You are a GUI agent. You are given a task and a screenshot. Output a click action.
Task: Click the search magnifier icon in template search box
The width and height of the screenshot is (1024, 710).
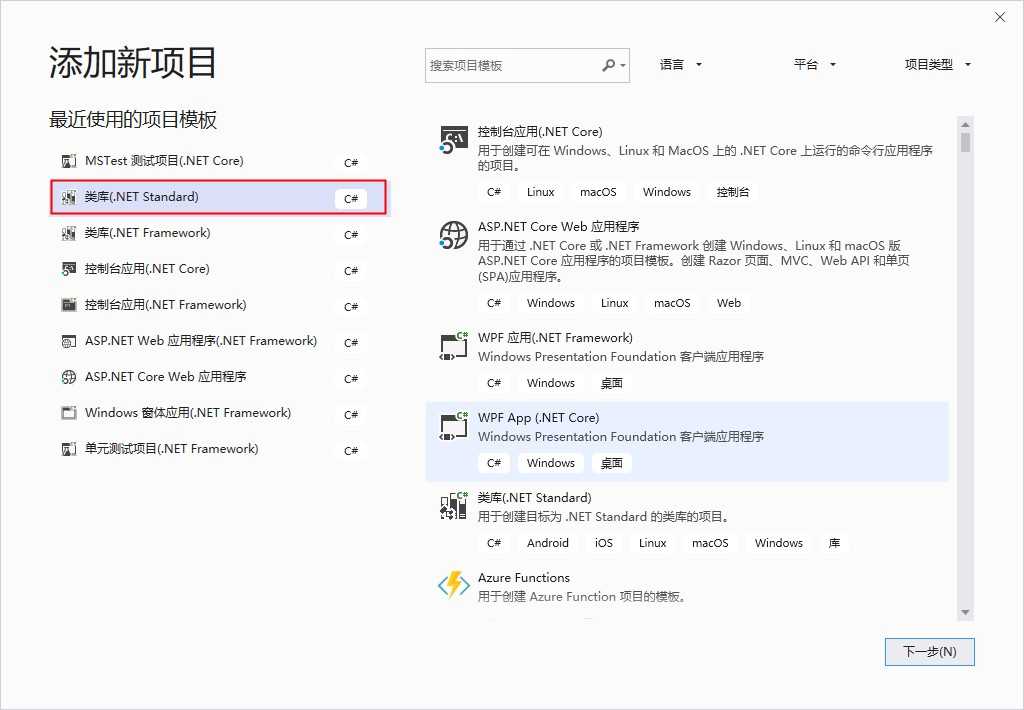pyautogui.click(x=608, y=65)
